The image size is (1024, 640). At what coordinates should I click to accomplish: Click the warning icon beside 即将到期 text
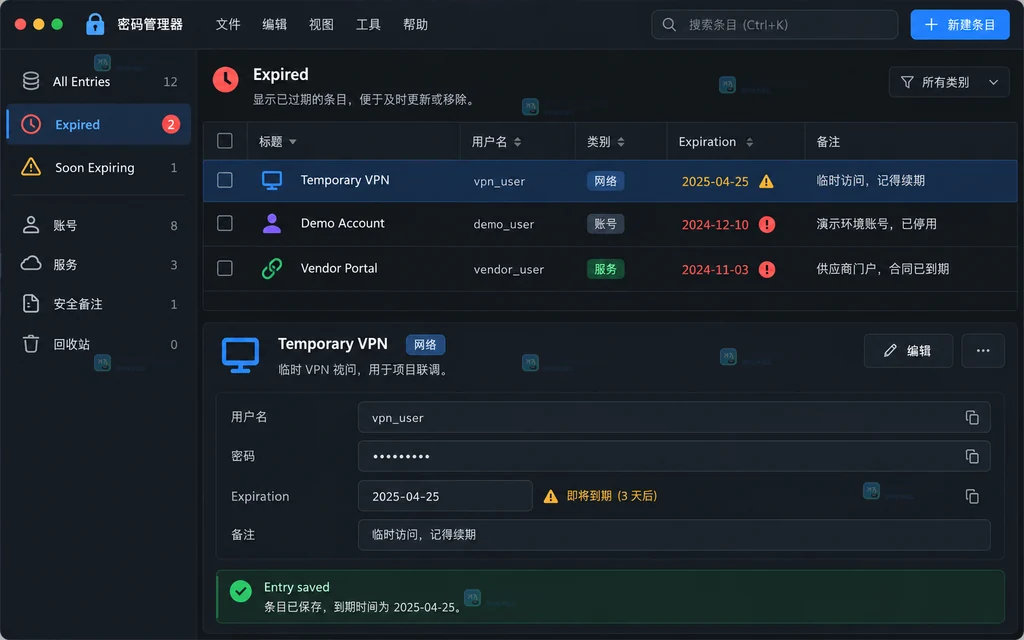point(551,496)
